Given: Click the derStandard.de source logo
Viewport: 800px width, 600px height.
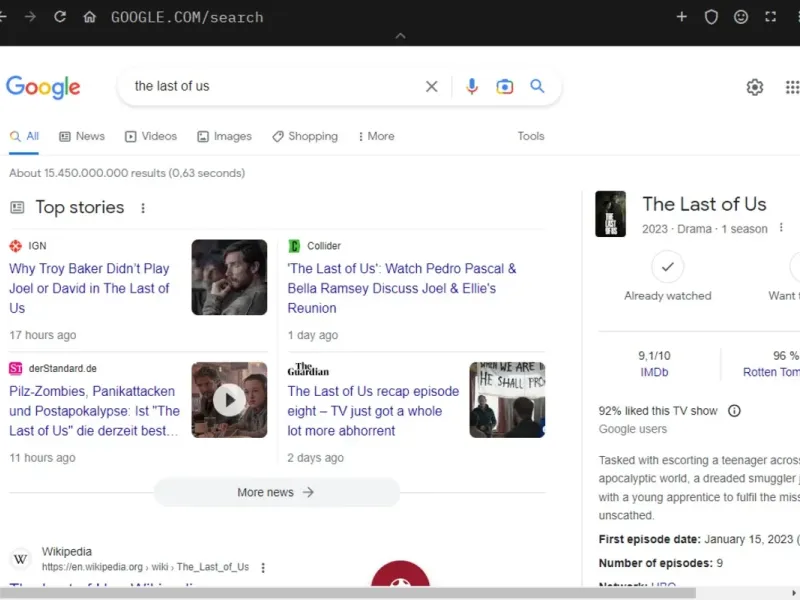Looking at the screenshot, I should click(15, 368).
